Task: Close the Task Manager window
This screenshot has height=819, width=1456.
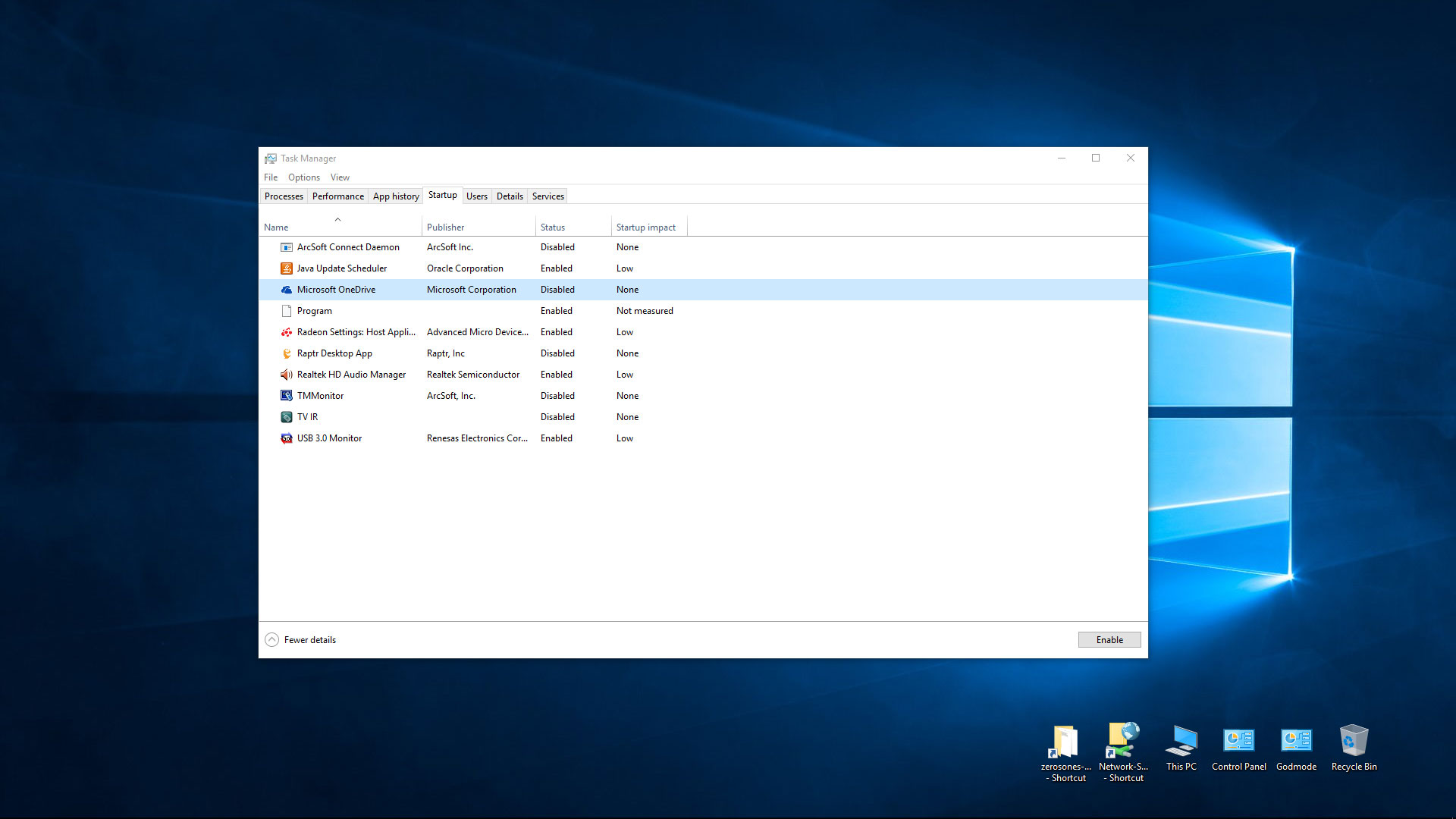Action: pos(1131,158)
